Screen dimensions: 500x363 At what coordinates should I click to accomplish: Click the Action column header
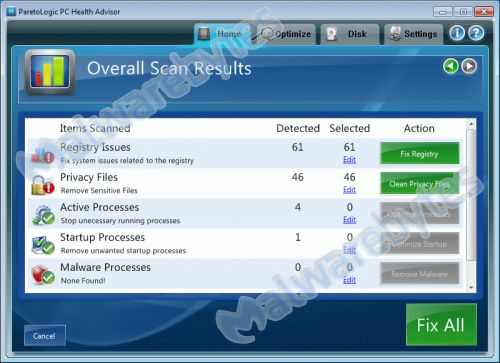pyautogui.click(x=419, y=128)
